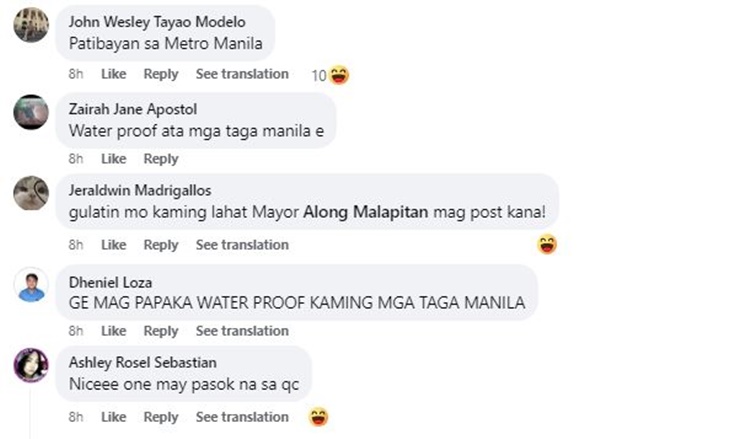Screen dimensions: 750x439
Task: Open Jeraldwin Madrigallos profile name
Action: [x=140, y=190]
